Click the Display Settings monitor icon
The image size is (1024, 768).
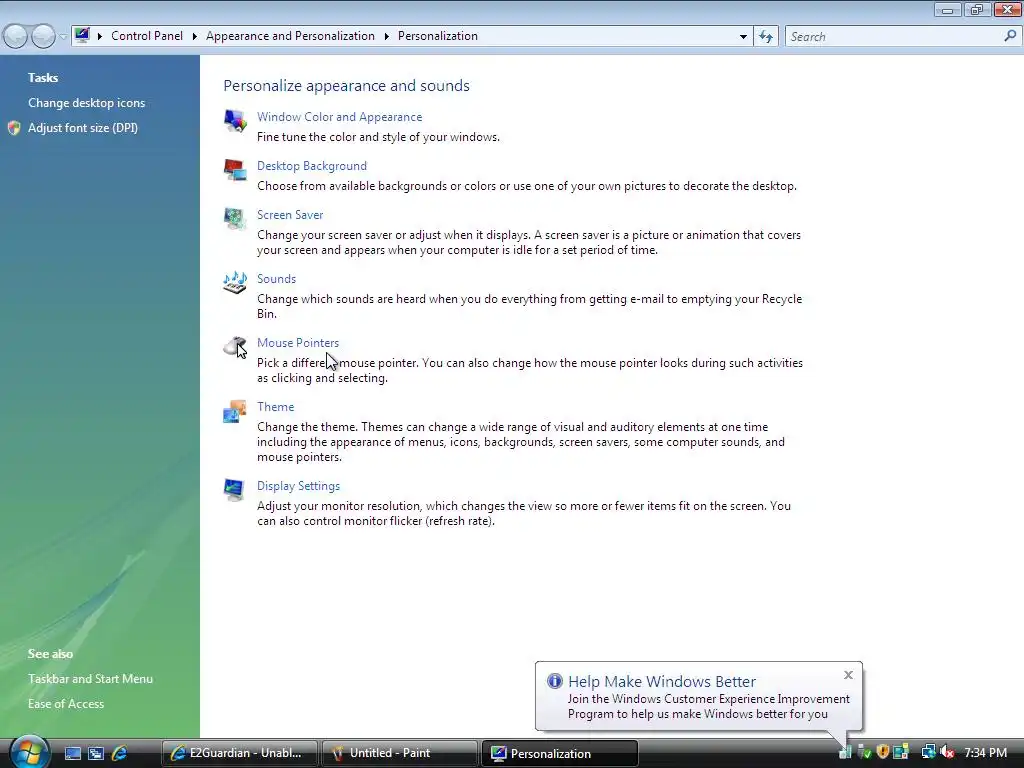point(234,490)
